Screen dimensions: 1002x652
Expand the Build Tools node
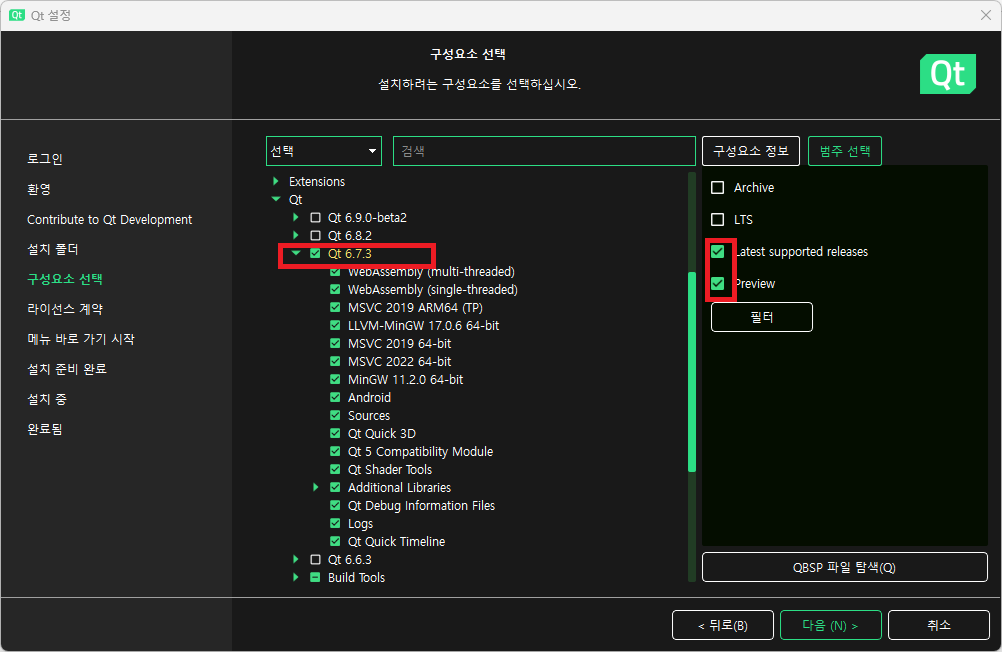(296, 577)
